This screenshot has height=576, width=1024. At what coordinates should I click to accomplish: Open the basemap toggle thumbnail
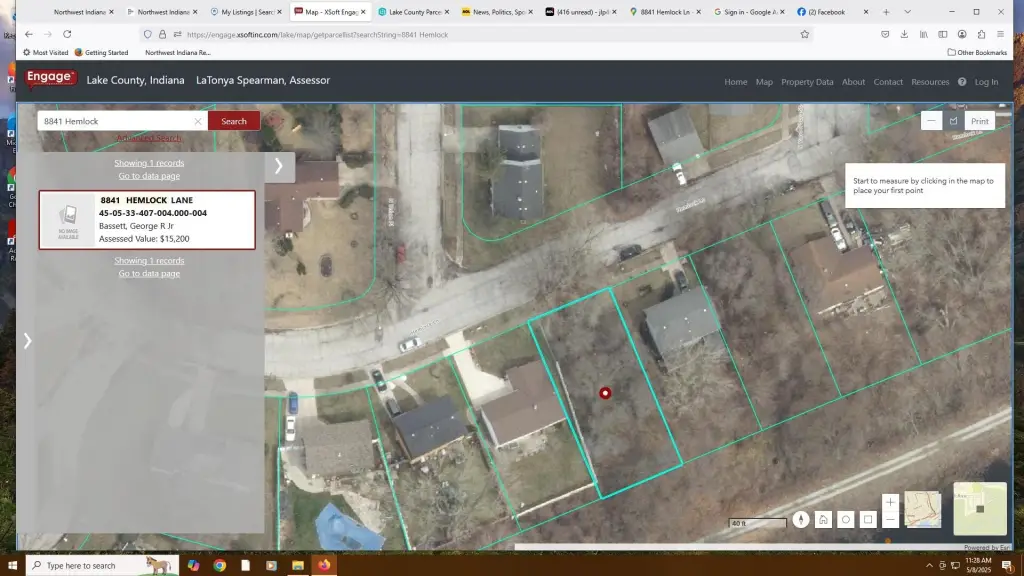pos(922,510)
